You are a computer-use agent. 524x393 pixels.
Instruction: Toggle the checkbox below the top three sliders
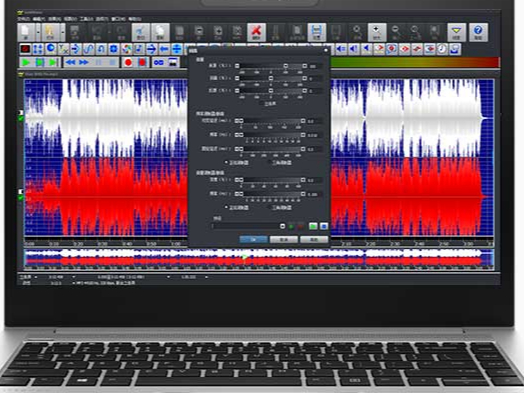point(262,104)
